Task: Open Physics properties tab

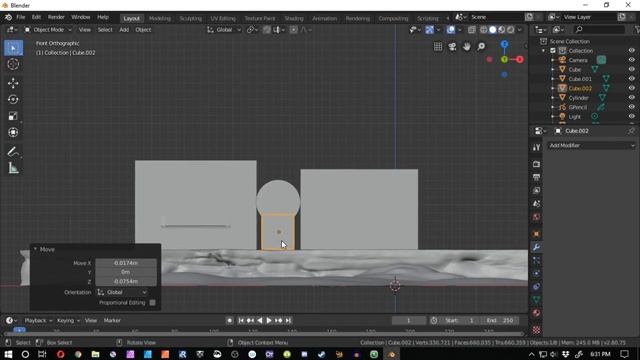Action: [x=536, y=273]
